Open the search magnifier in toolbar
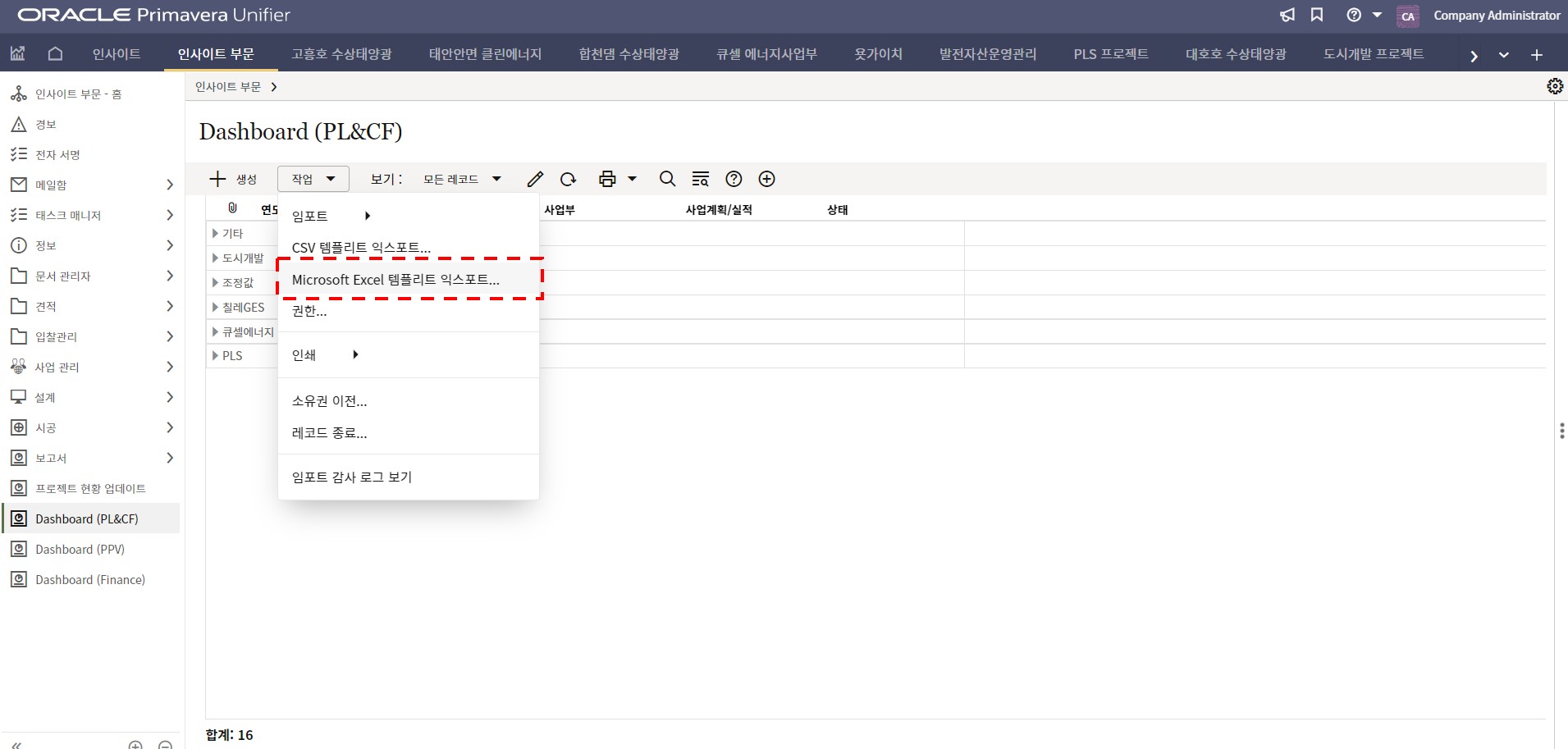1568x749 pixels. click(x=667, y=179)
